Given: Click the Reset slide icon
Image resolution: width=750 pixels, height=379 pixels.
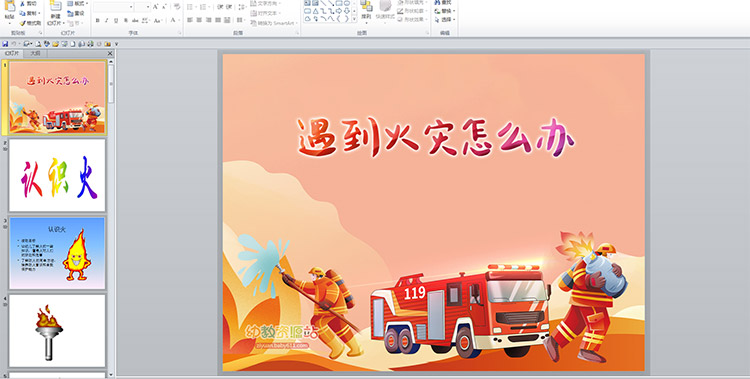Looking at the screenshot, I should pyautogui.click(x=70, y=13).
